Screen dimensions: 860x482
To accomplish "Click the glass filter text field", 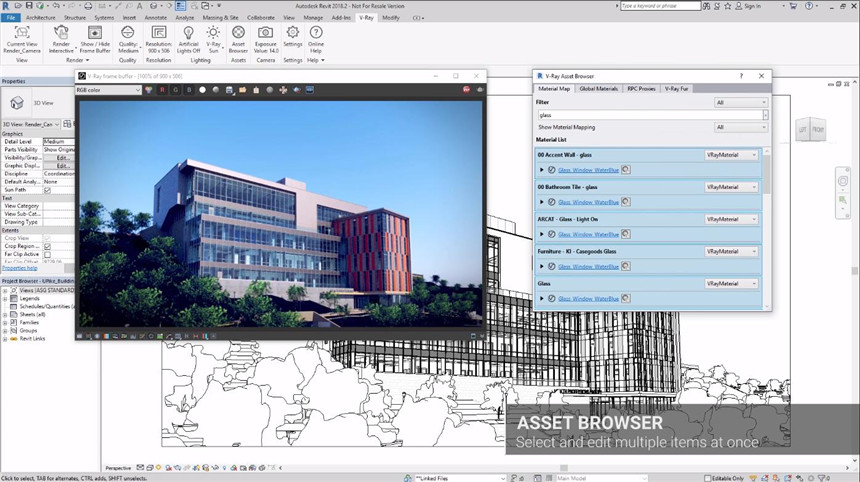I will point(648,115).
